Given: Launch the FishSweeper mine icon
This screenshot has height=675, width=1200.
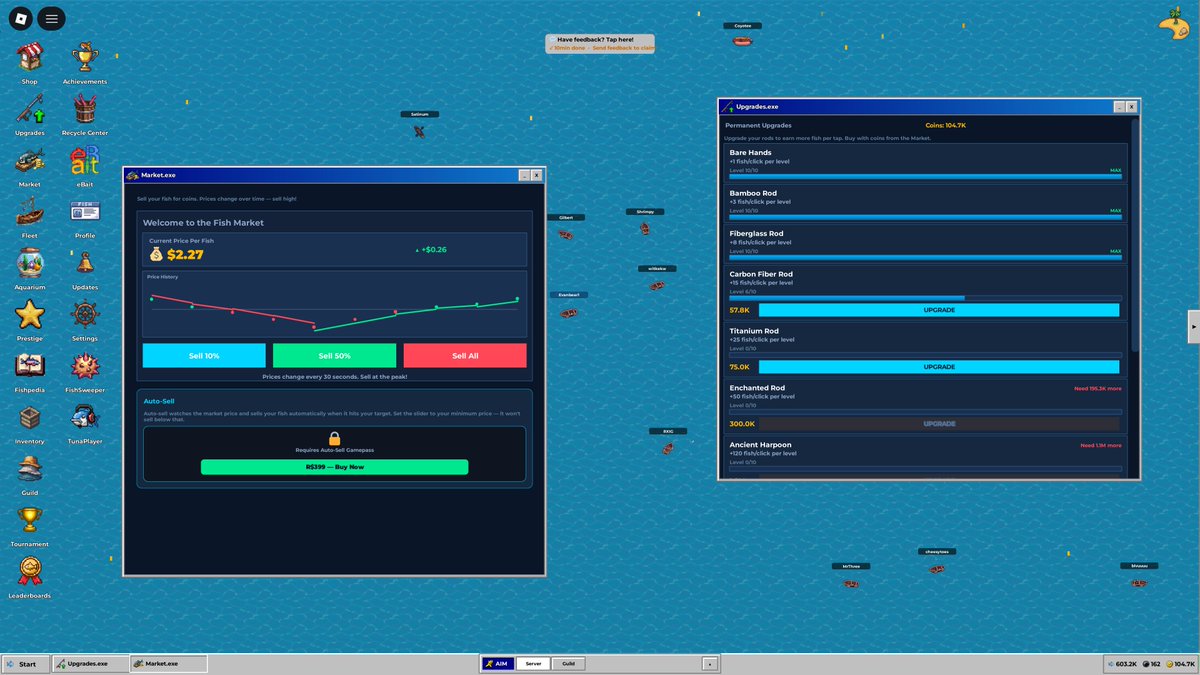Looking at the screenshot, I should tap(85, 366).
